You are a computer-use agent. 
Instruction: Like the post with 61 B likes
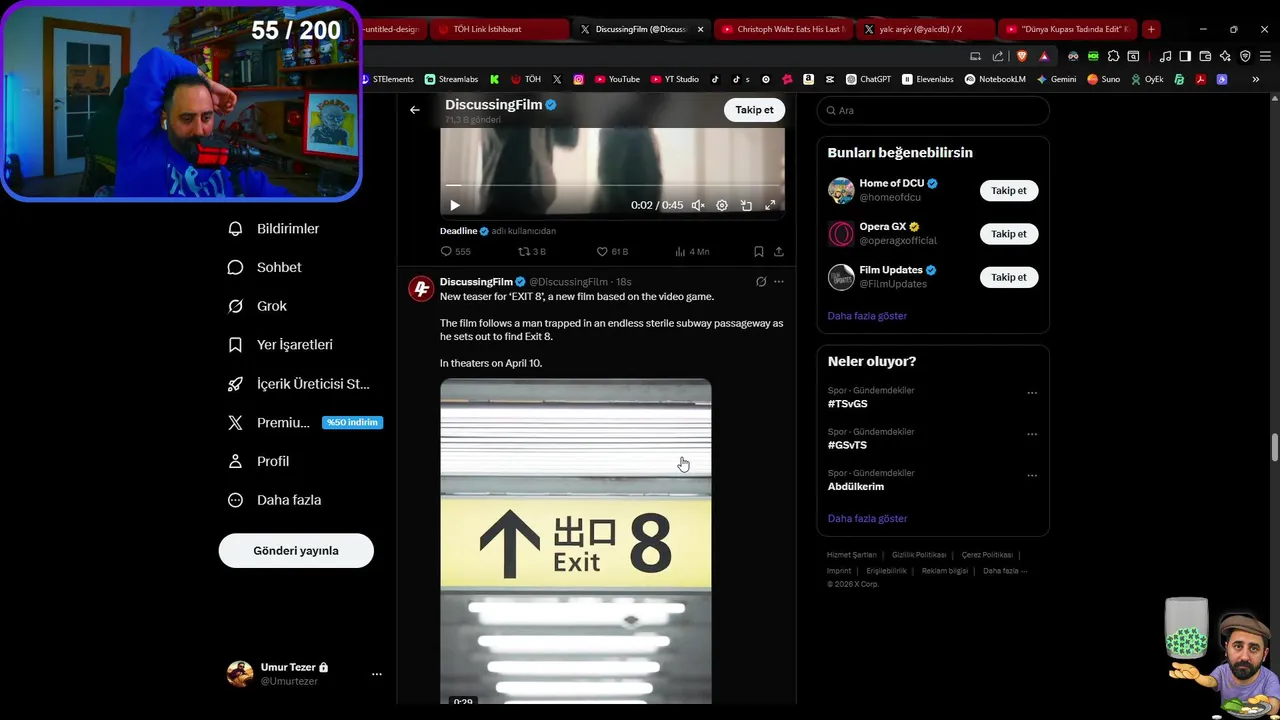pos(612,252)
